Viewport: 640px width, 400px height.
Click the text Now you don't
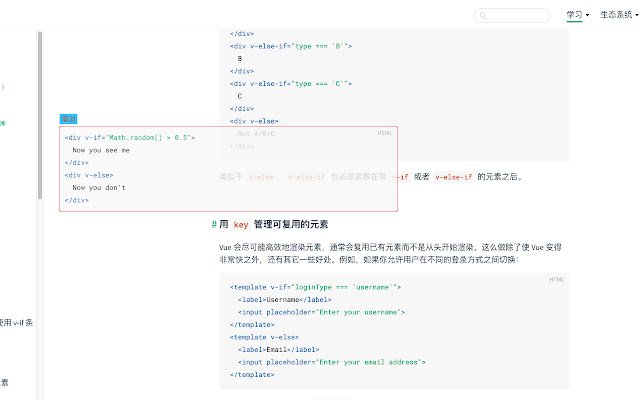point(99,188)
